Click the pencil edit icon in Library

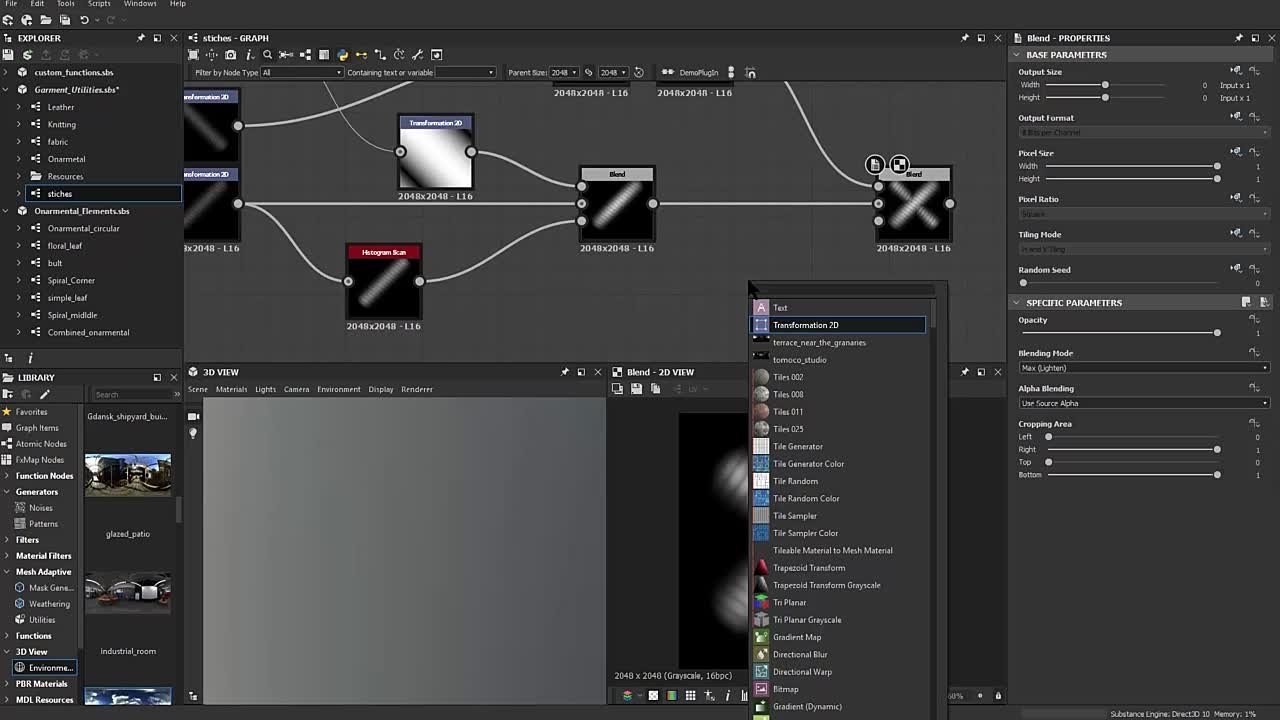(45, 394)
